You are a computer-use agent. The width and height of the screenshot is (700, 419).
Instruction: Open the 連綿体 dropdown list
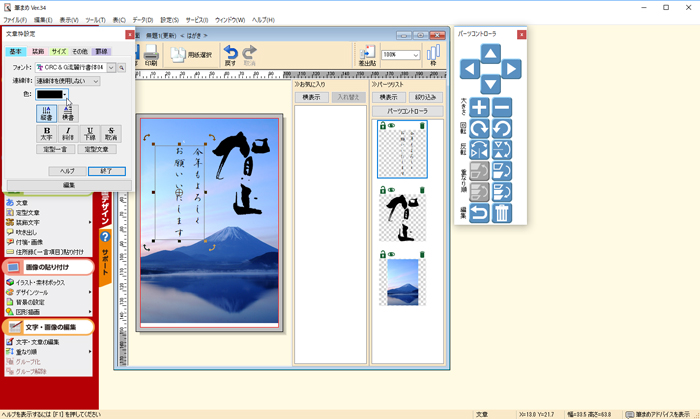coord(95,81)
